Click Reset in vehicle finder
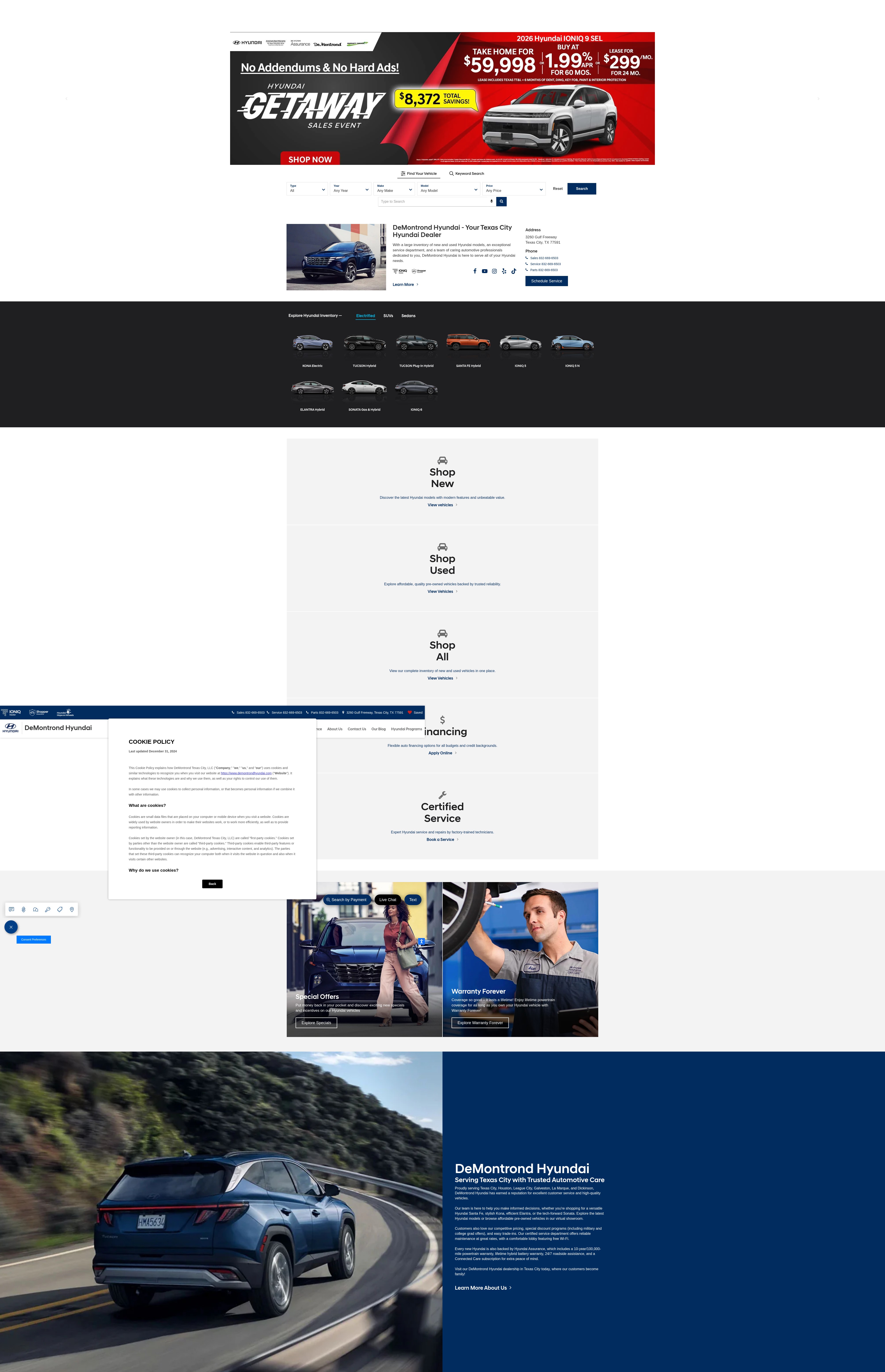 (x=557, y=189)
